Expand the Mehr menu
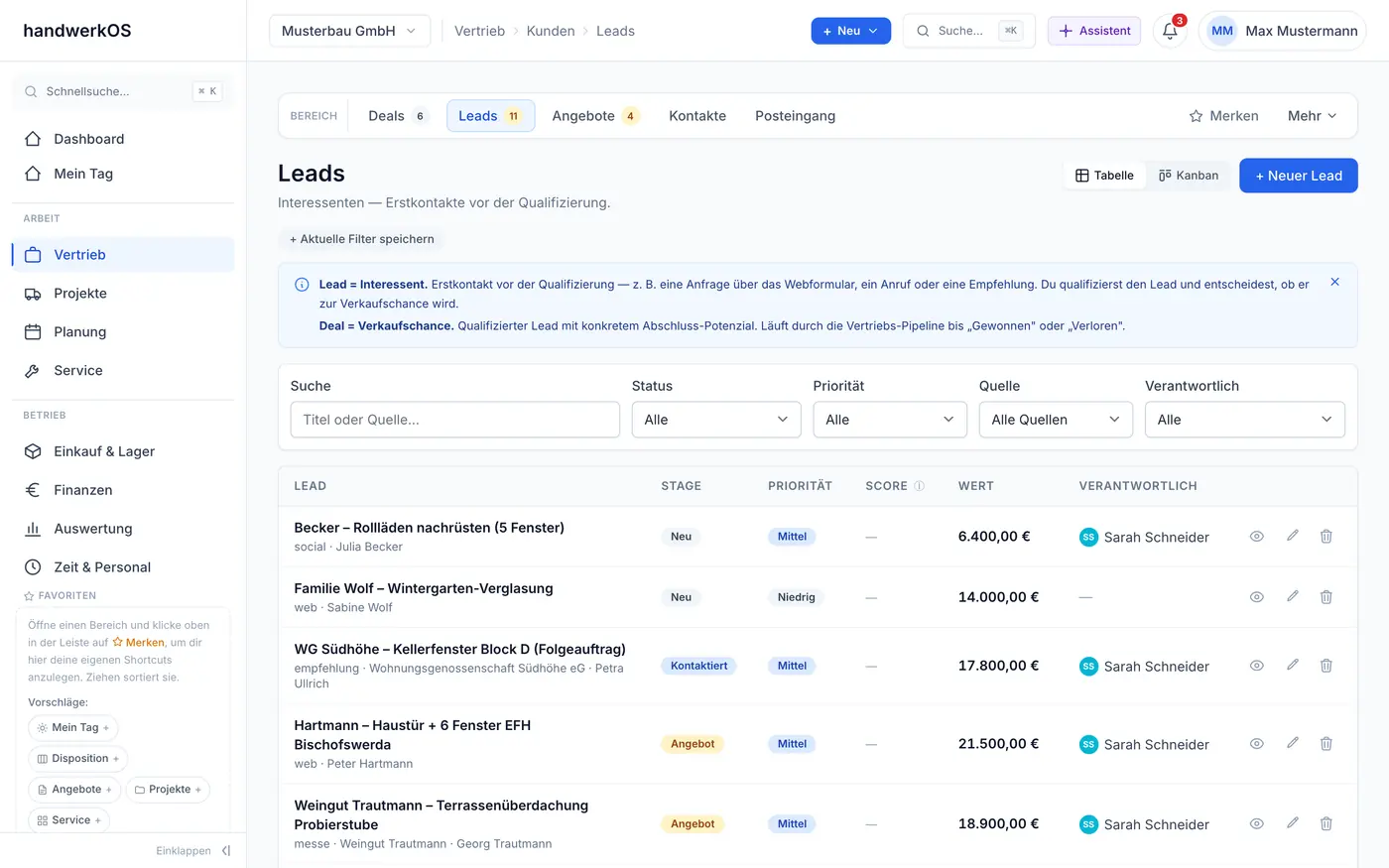Image resolution: width=1389 pixels, height=868 pixels. 1313,116
